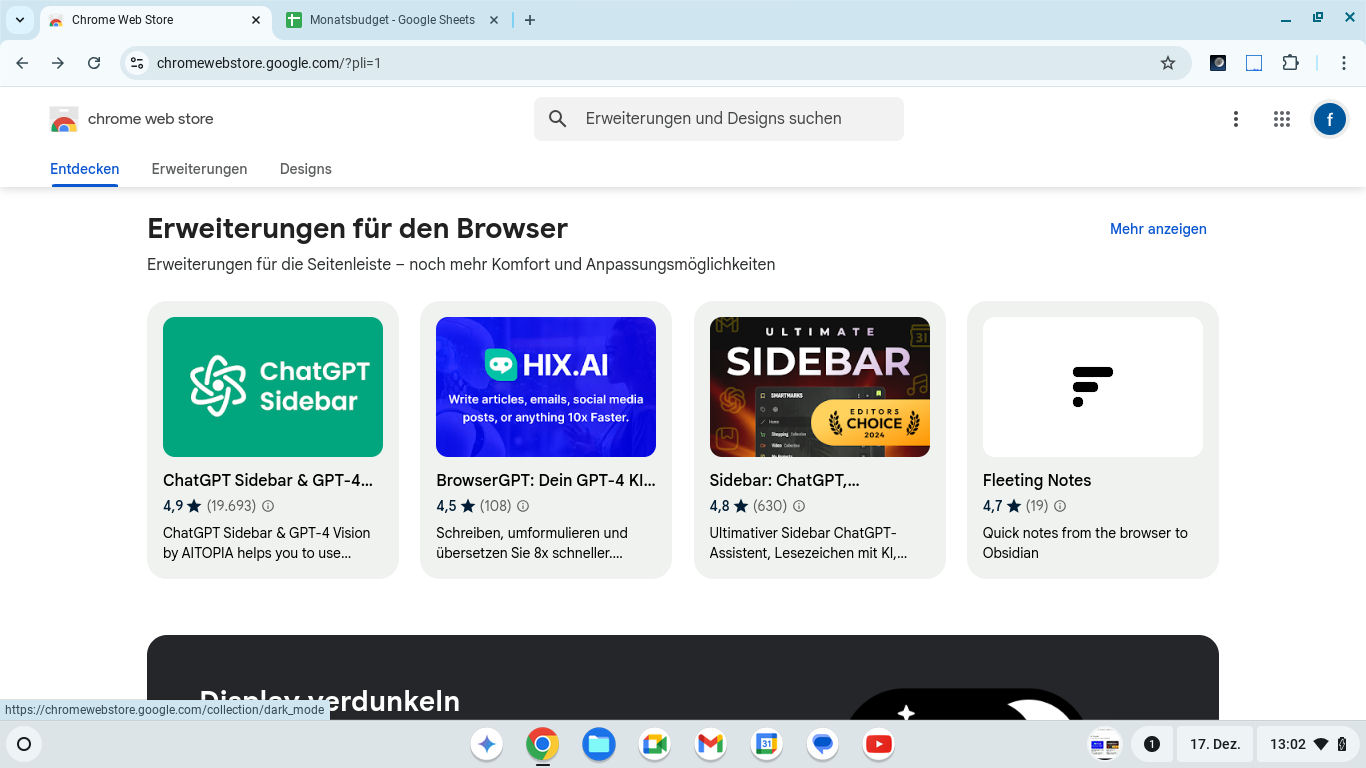The image size is (1366, 768).
Task: Click the Mehr anzeigen link
Action: point(1158,229)
